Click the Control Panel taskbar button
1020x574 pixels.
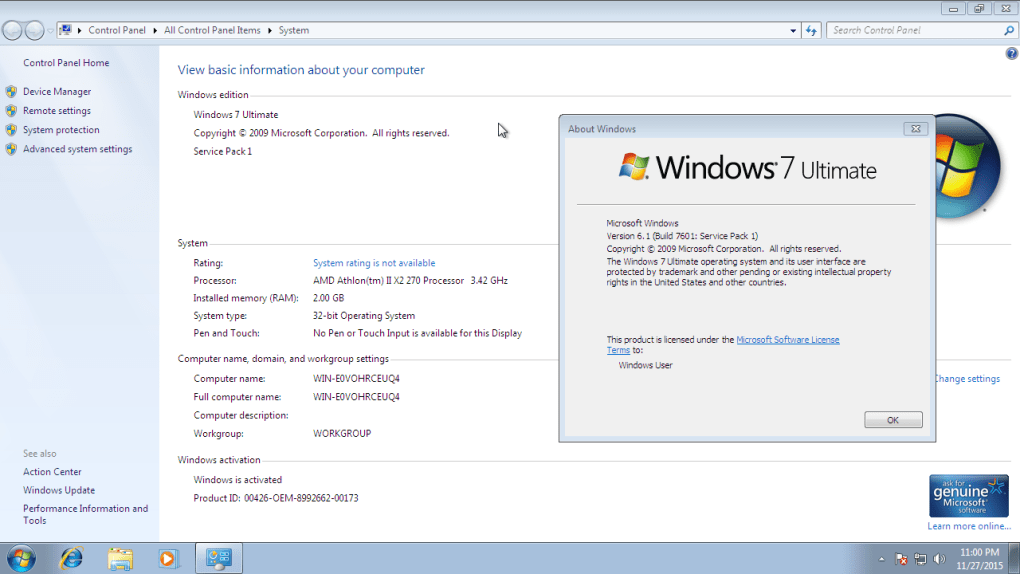(219, 558)
